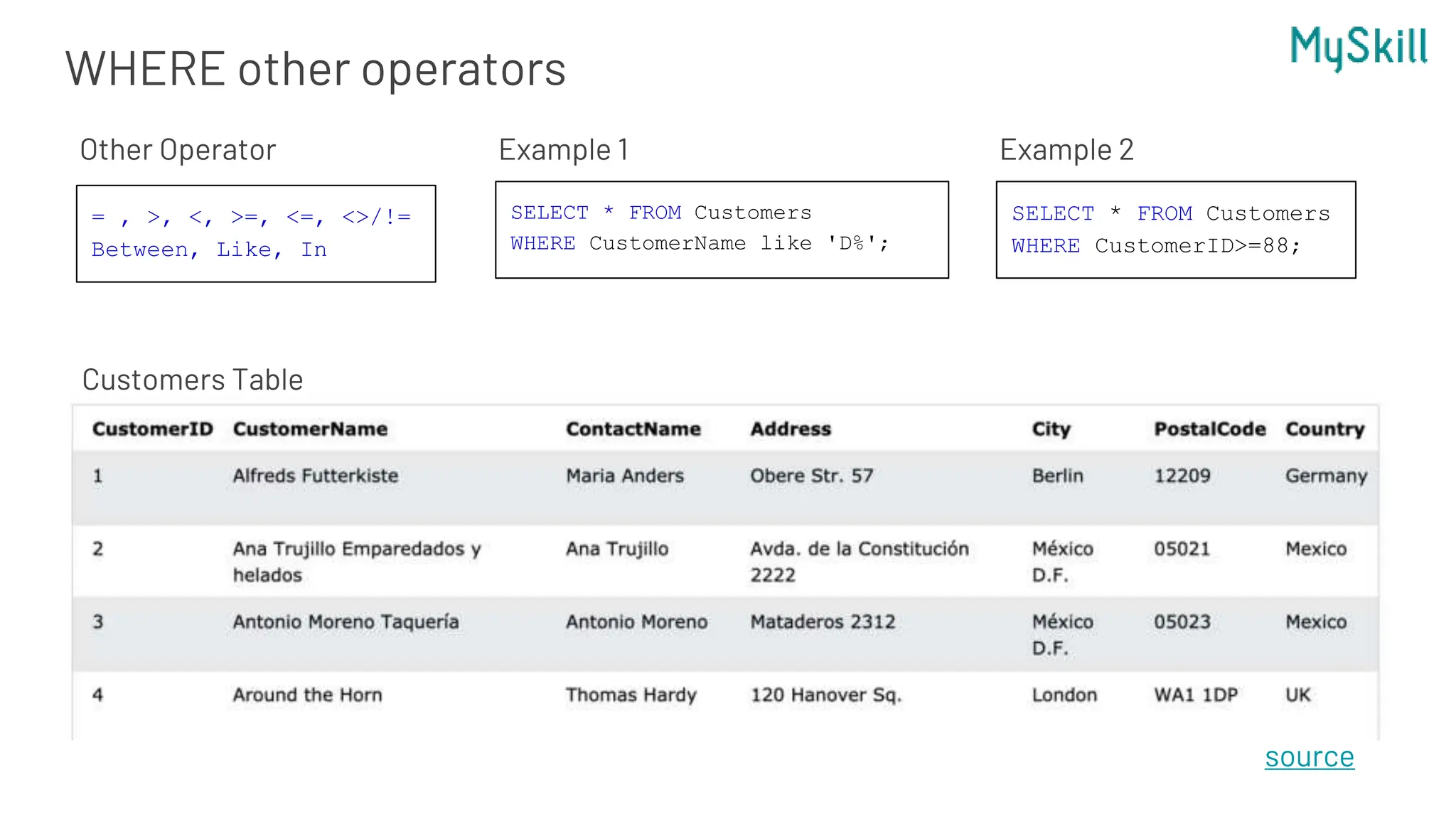Select the 'Around the Horn' cell
The image size is (1456, 819).
coord(308,695)
